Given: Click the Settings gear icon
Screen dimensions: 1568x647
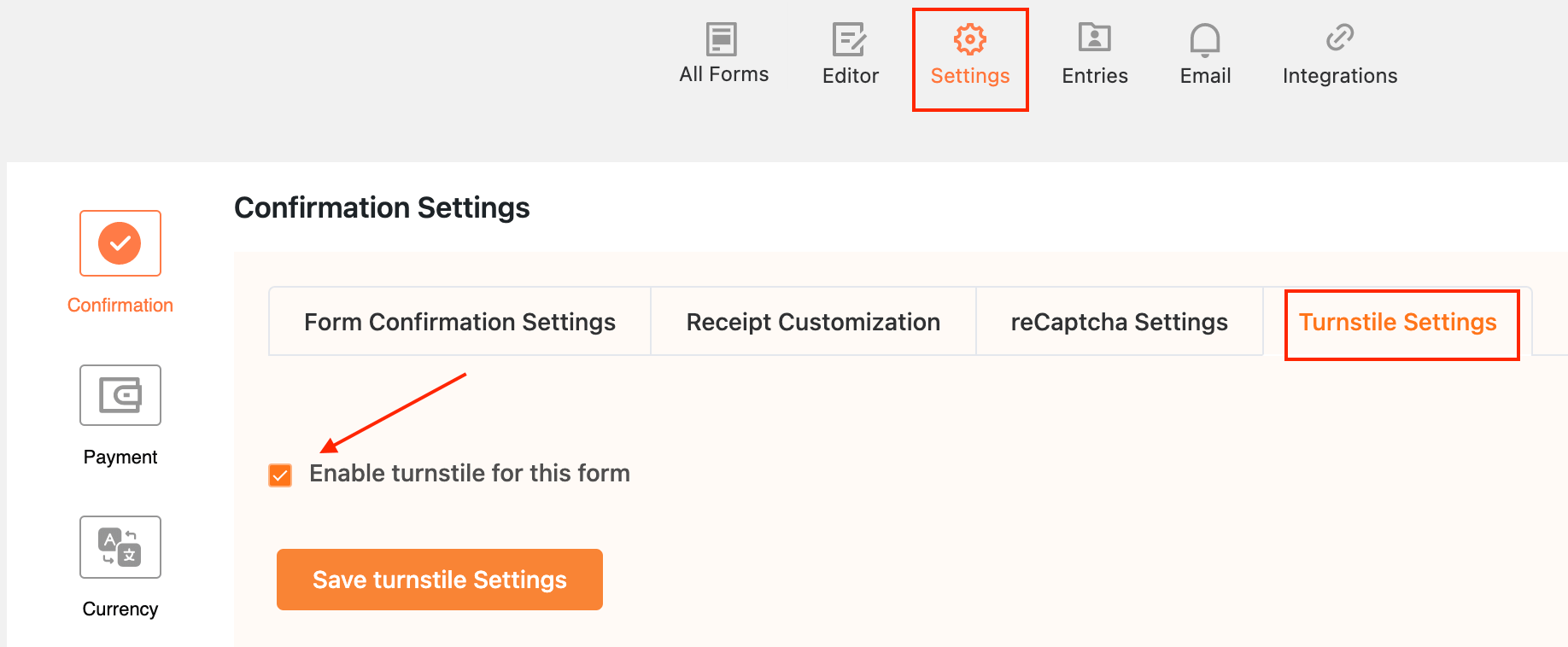Looking at the screenshot, I should [969, 38].
